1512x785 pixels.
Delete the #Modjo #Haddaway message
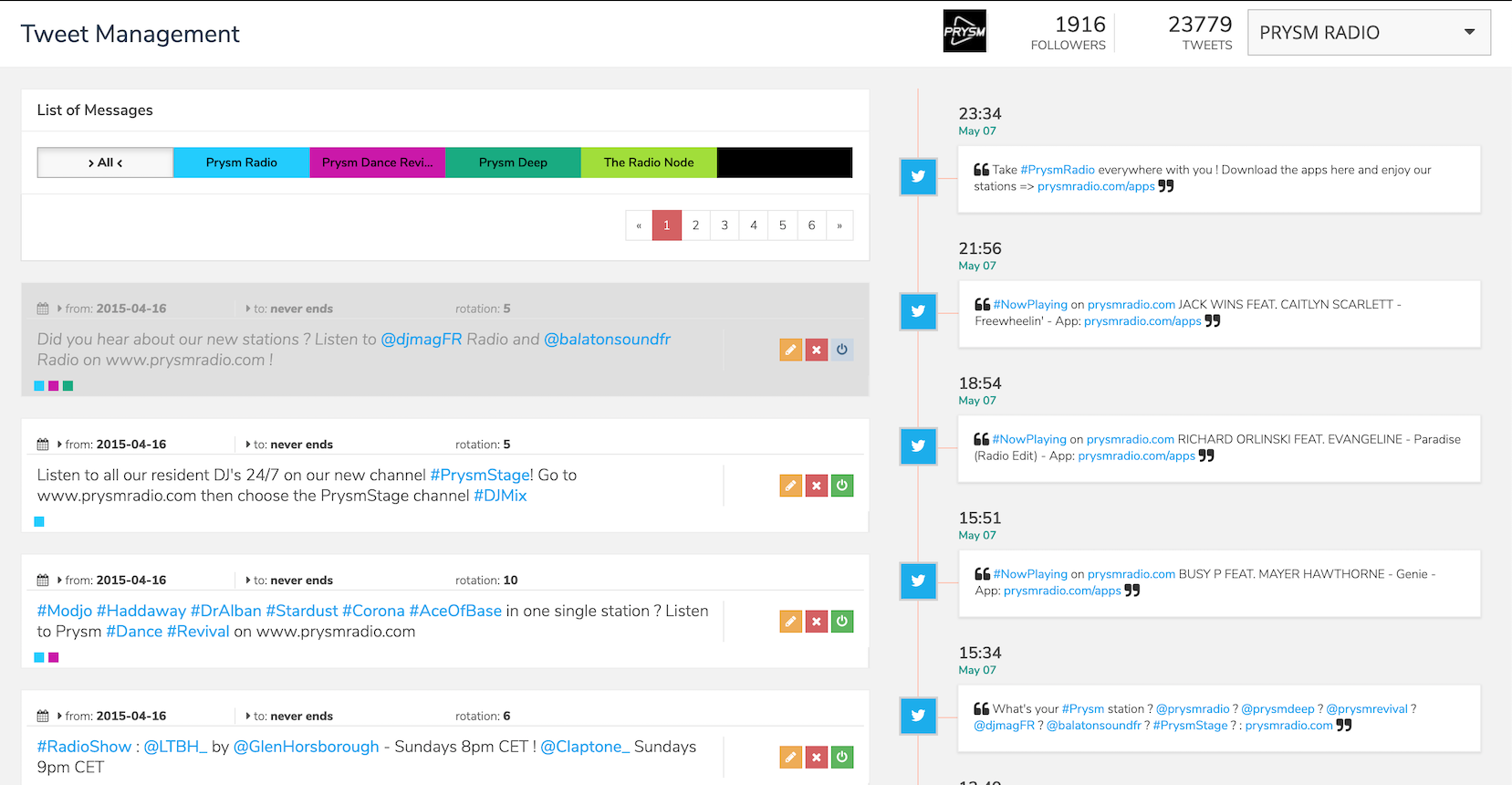817,622
